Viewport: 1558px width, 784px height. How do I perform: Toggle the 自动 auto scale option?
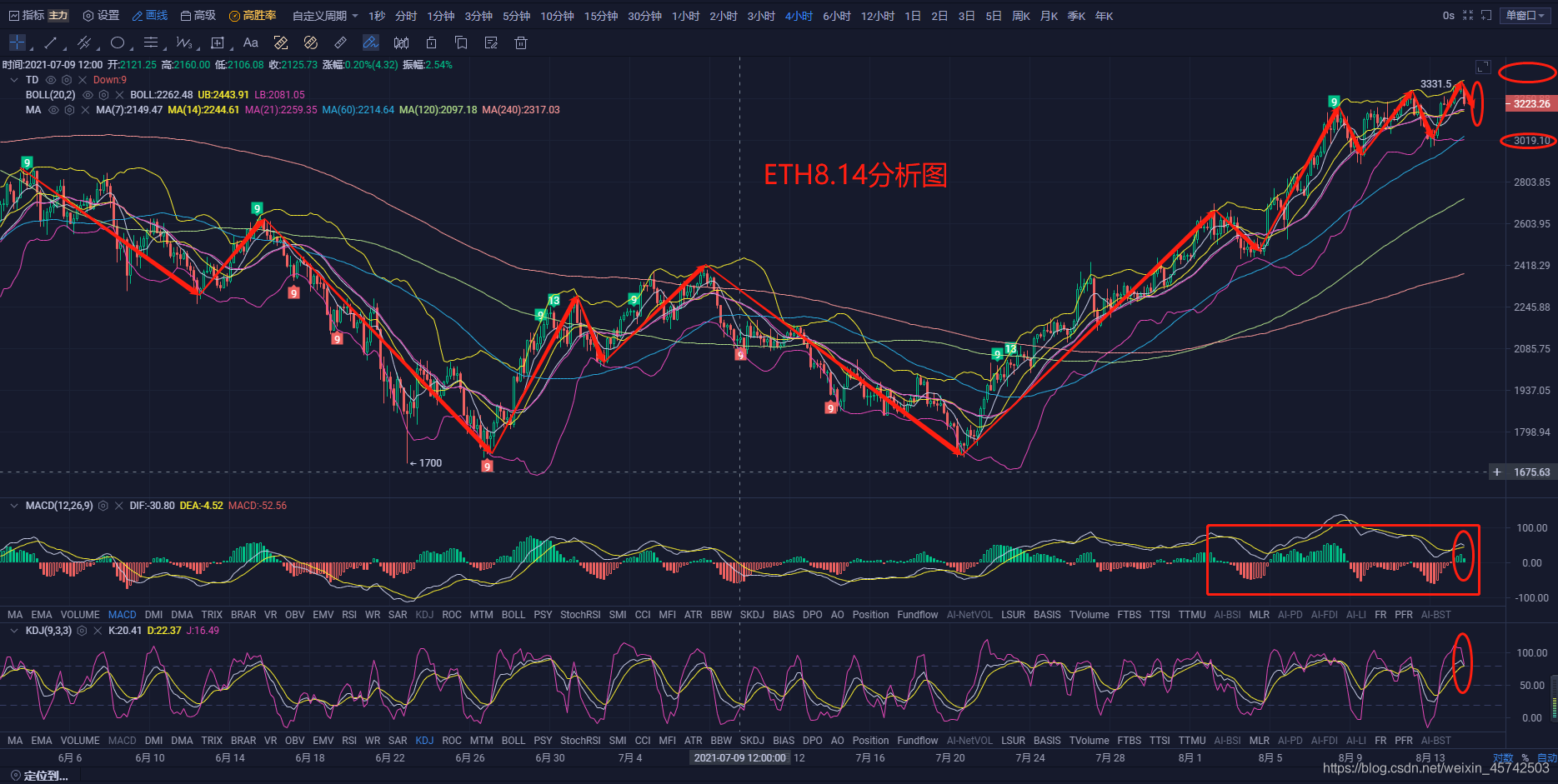pyautogui.click(x=1547, y=758)
